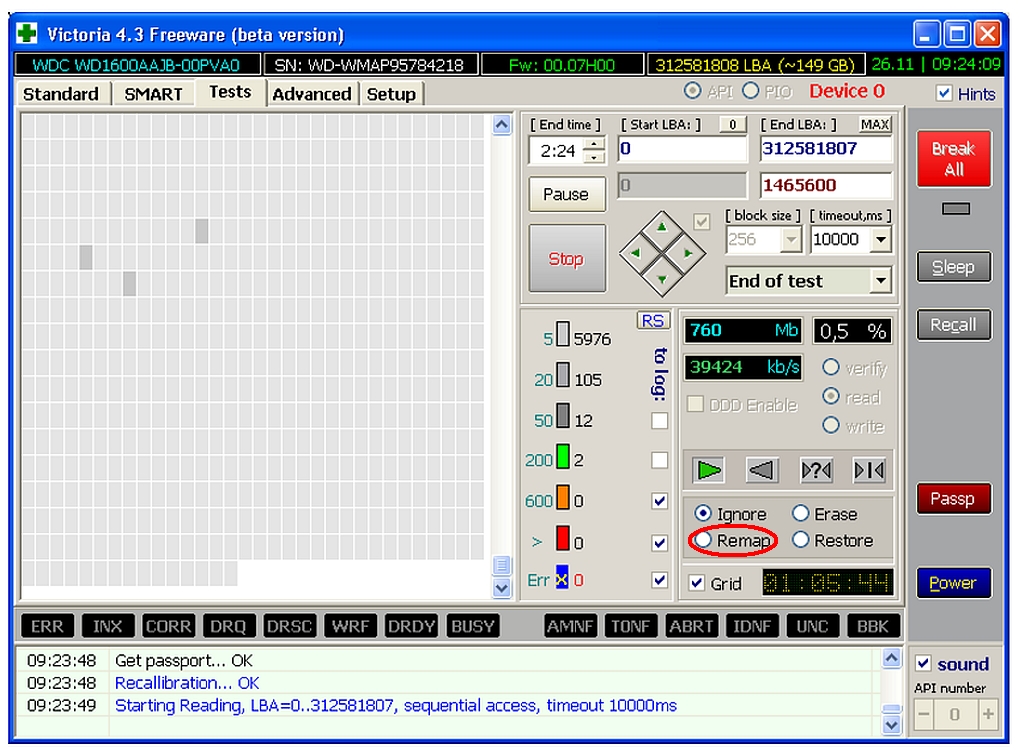Click the DRSC status indicator
1019x750 pixels.
click(289, 626)
